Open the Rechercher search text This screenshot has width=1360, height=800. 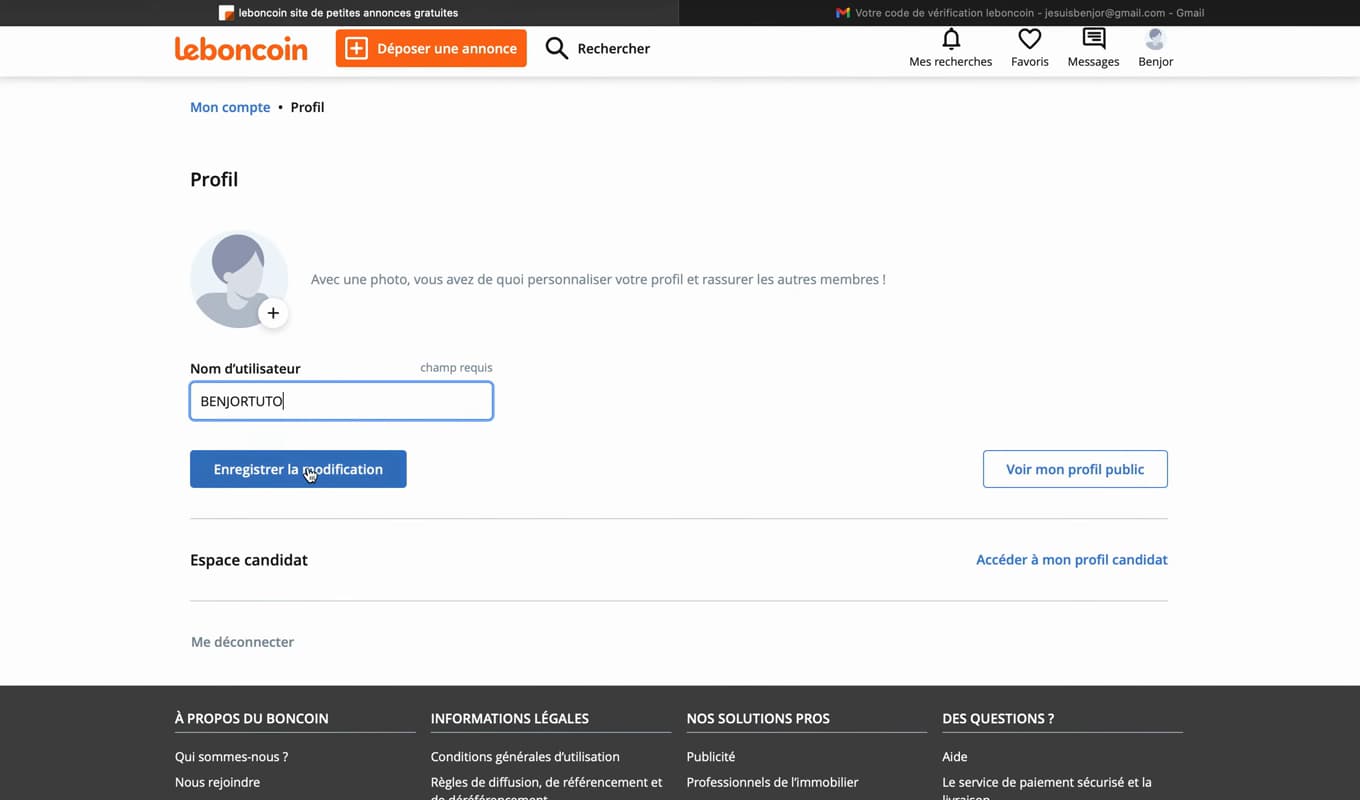pyautogui.click(x=614, y=48)
